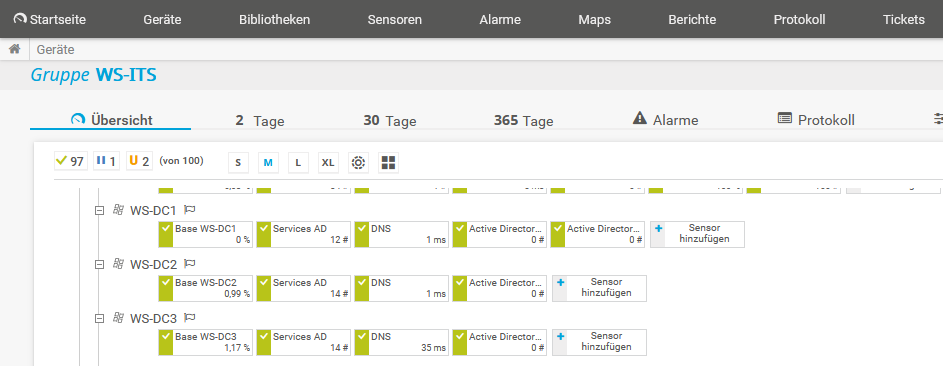Screen dimensions: 943x366
Task: Open the Alarme tab with warning icon
Action: pyautogui.click(x=665, y=120)
